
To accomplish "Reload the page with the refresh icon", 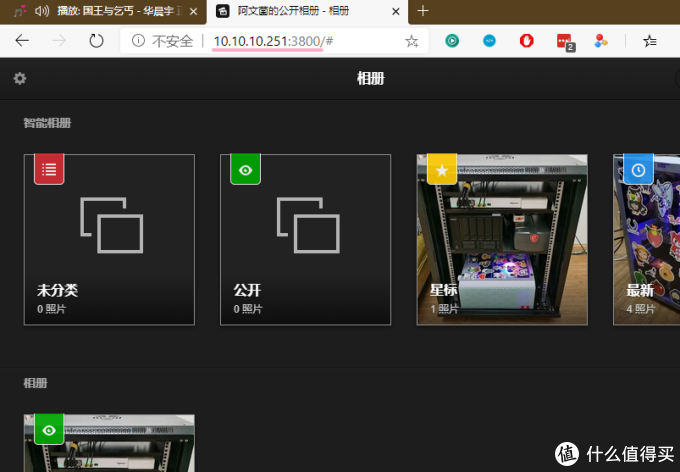I will pos(96,41).
